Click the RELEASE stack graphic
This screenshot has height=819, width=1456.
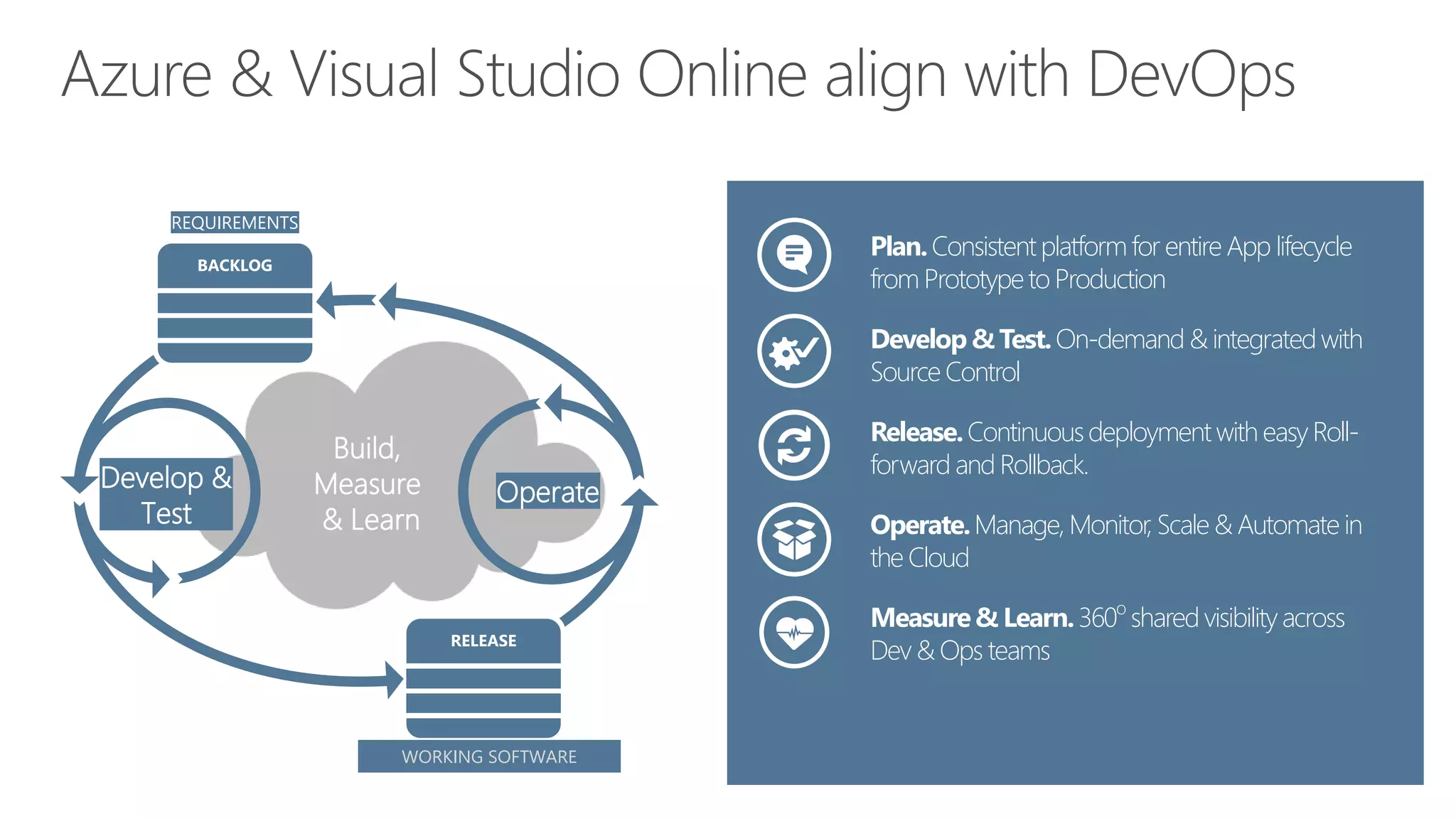coord(483,678)
